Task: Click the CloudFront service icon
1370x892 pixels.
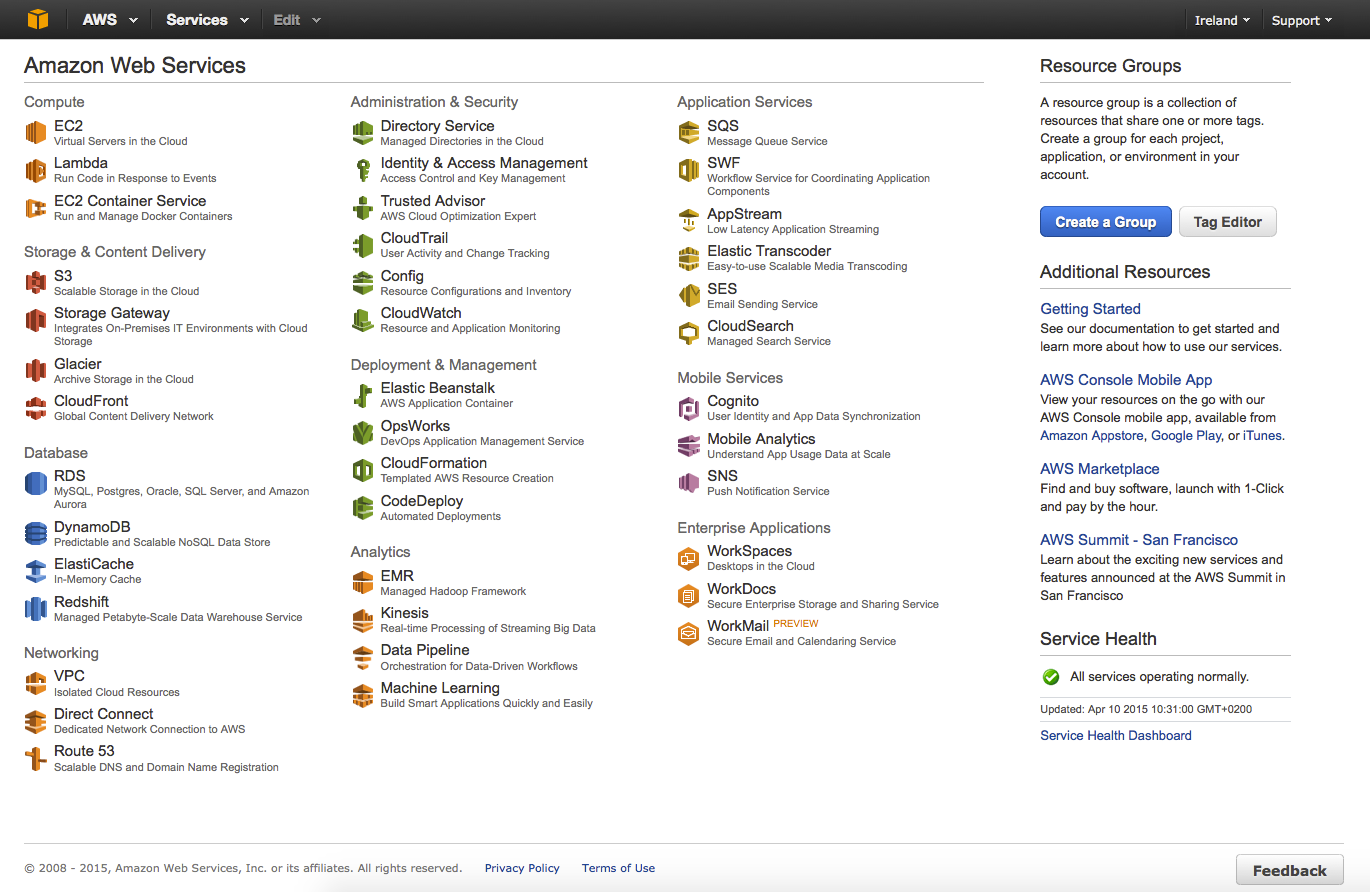Action: (36, 408)
